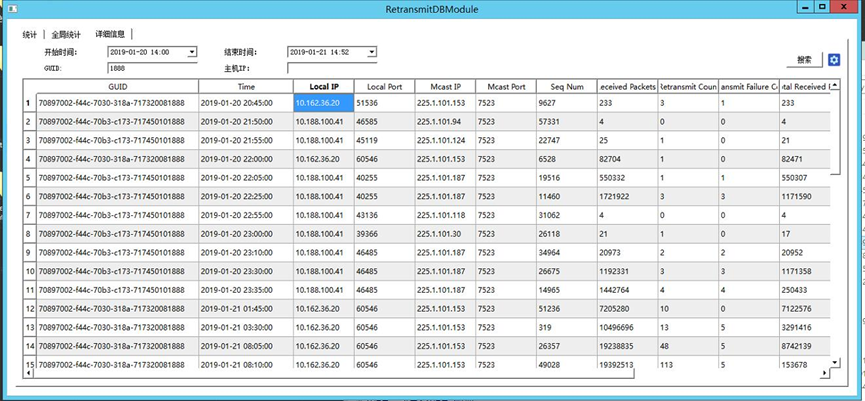Click the time cell 2019-01-20 21:50:00
The height and width of the screenshot is (401, 865).
[246, 121]
